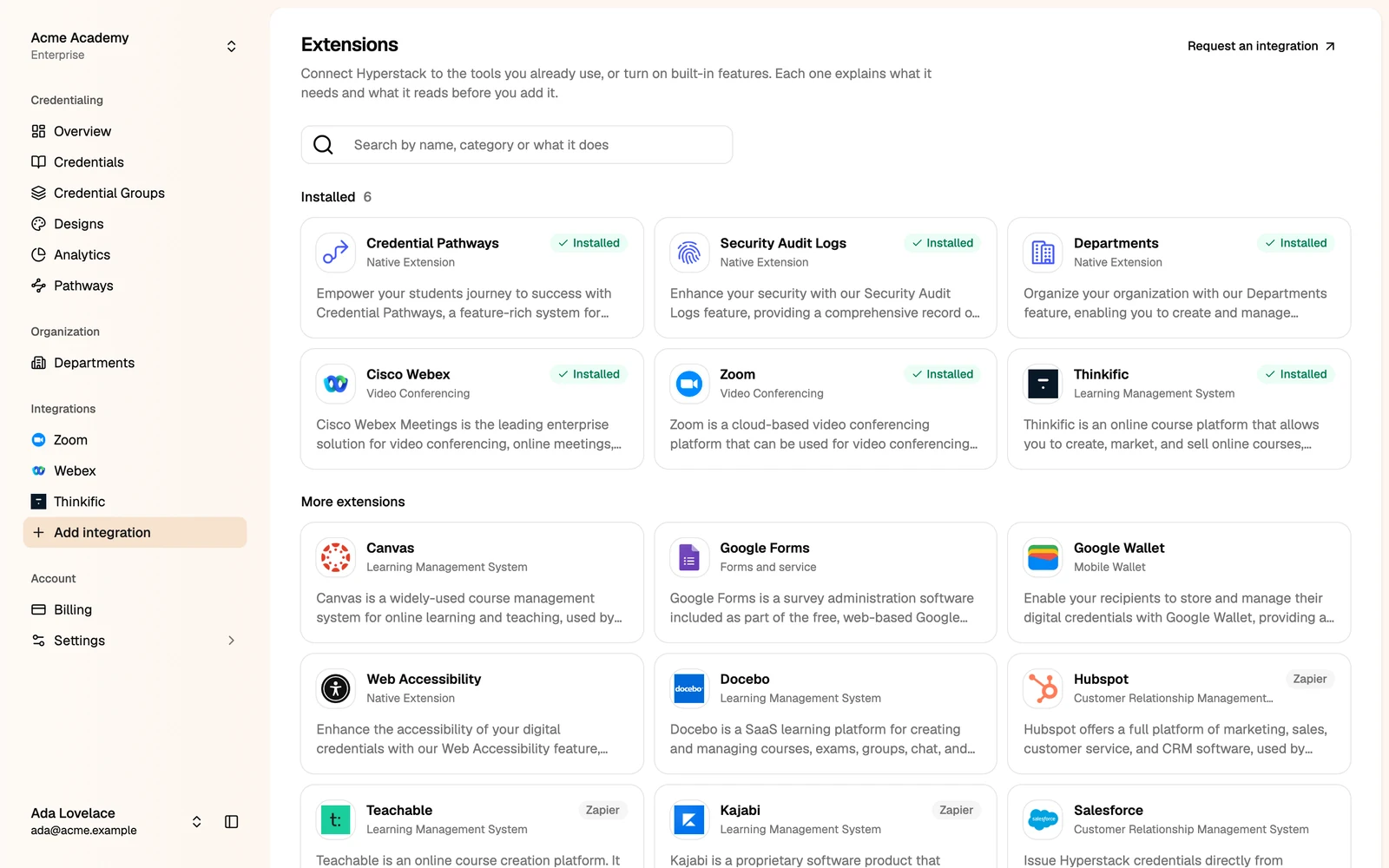Open the Salesforce card title
This screenshot has height=868, width=1389.
(1109, 810)
